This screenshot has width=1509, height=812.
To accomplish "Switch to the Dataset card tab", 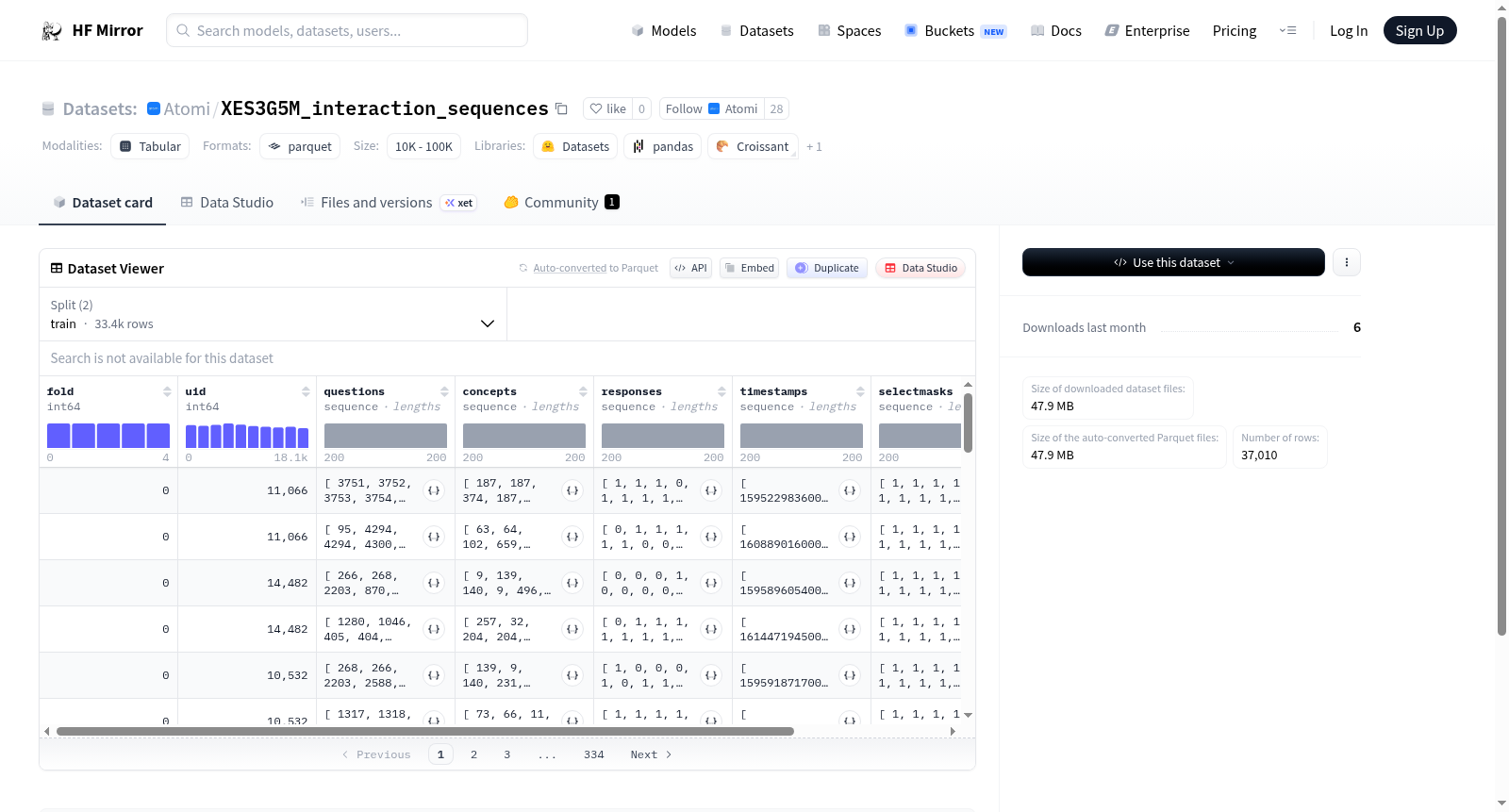I will [x=102, y=203].
